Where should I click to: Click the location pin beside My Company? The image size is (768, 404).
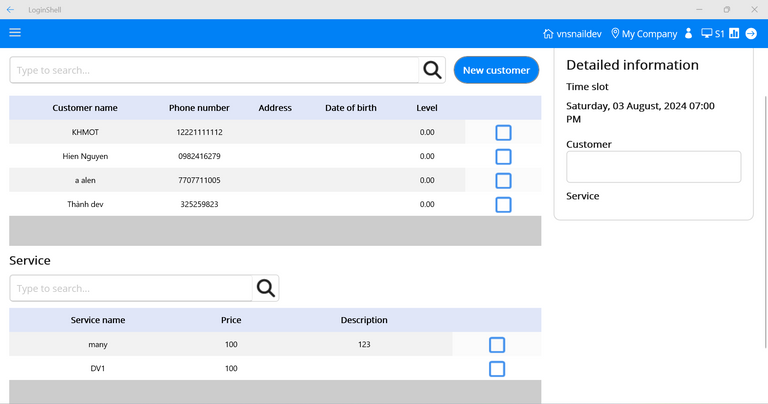click(x=615, y=34)
